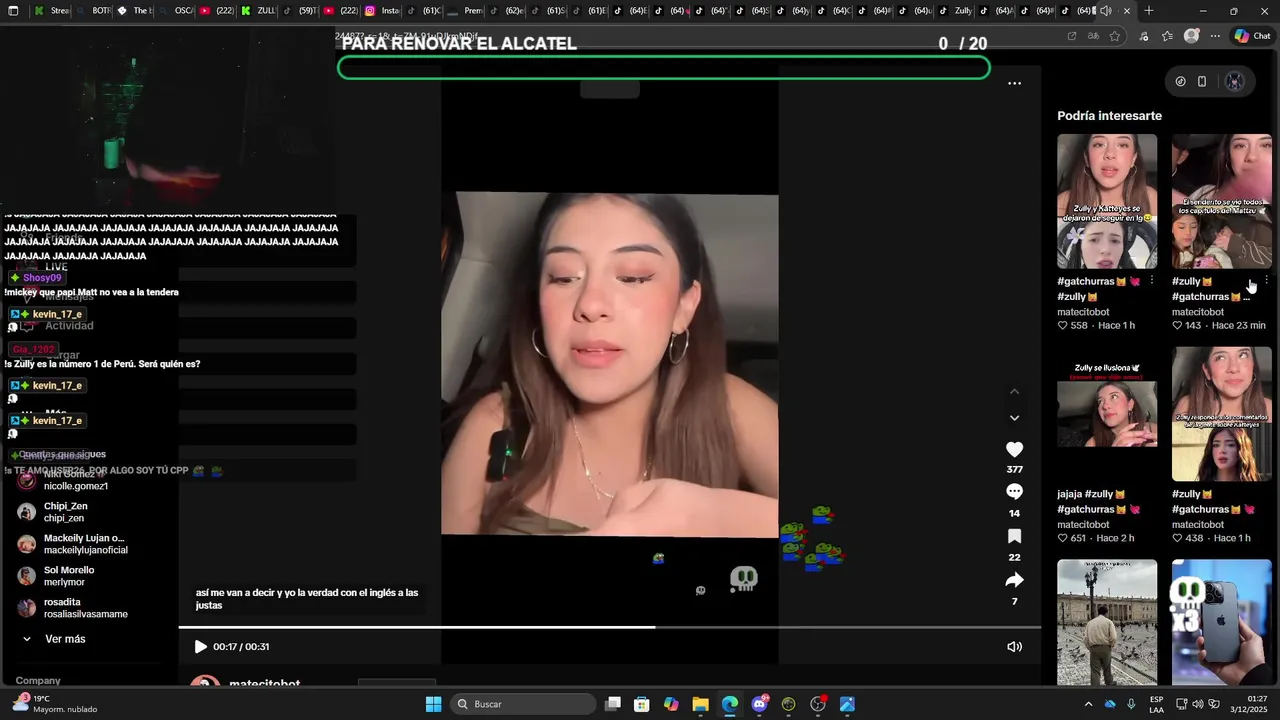Save video with the bookmark icon
This screenshot has height=720, width=1280.
[x=1014, y=537]
